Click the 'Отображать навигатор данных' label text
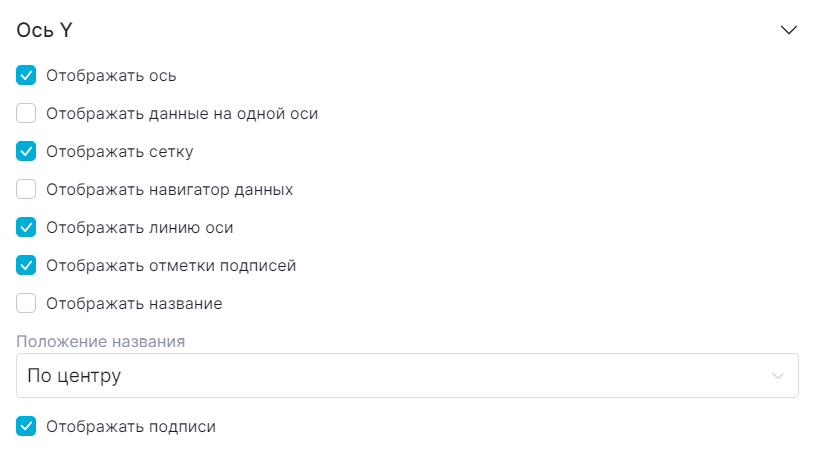 [169, 189]
